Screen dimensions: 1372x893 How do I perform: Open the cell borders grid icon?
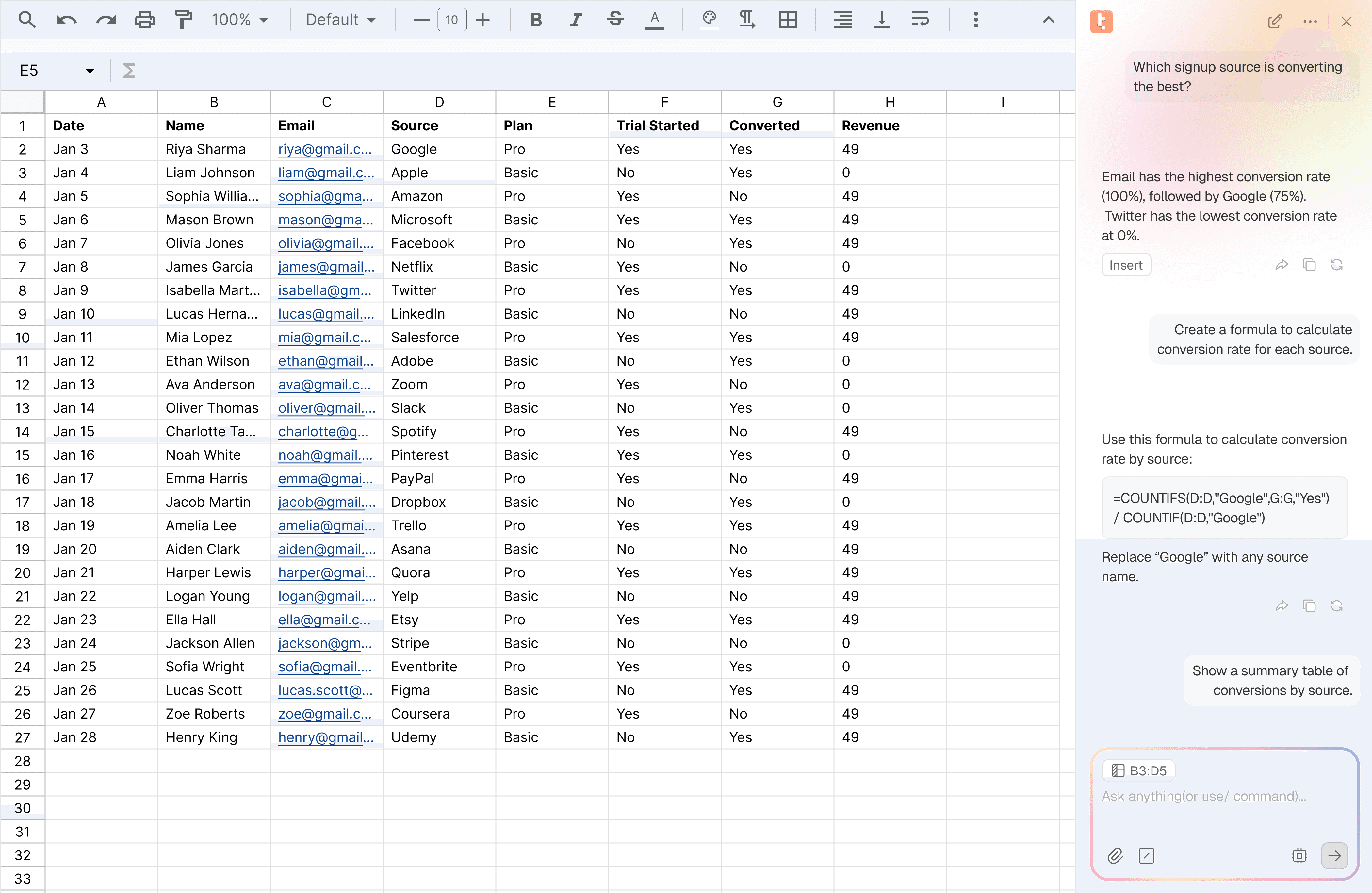pos(788,20)
